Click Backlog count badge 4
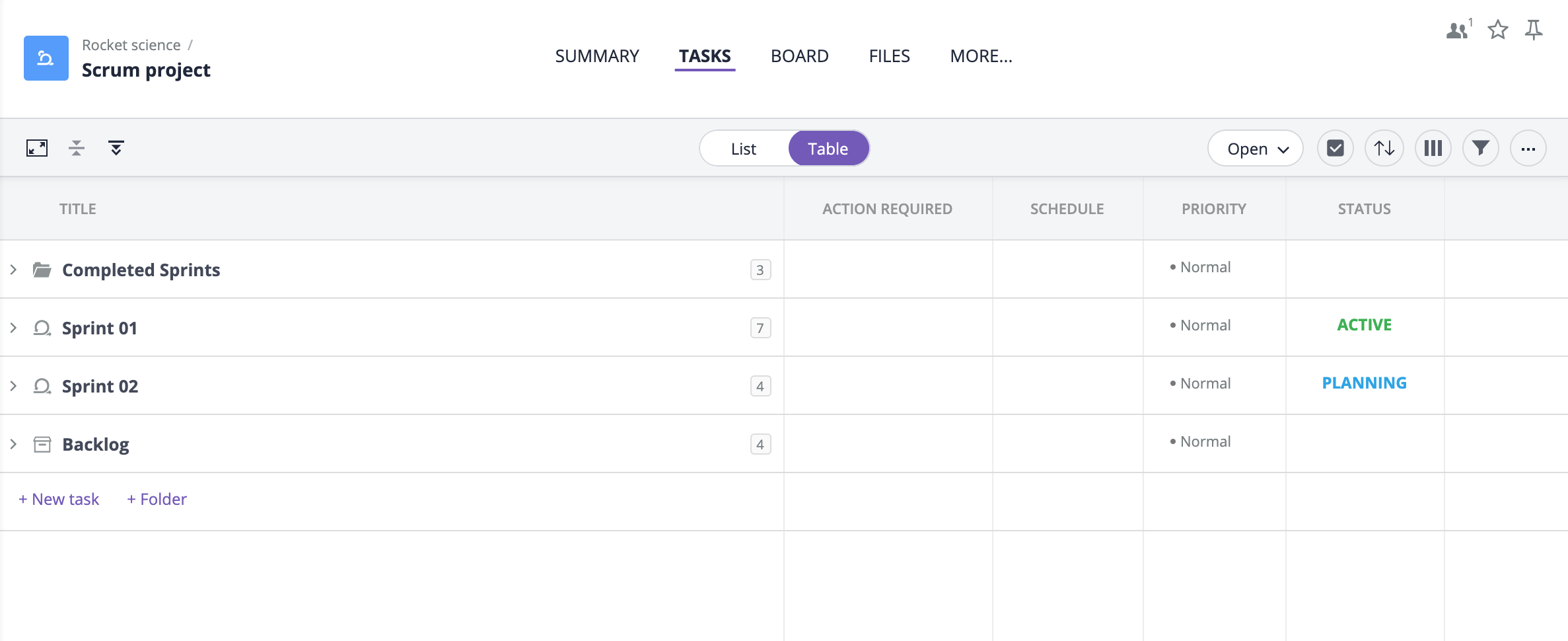The height and width of the screenshot is (641, 1568). point(760,444)
